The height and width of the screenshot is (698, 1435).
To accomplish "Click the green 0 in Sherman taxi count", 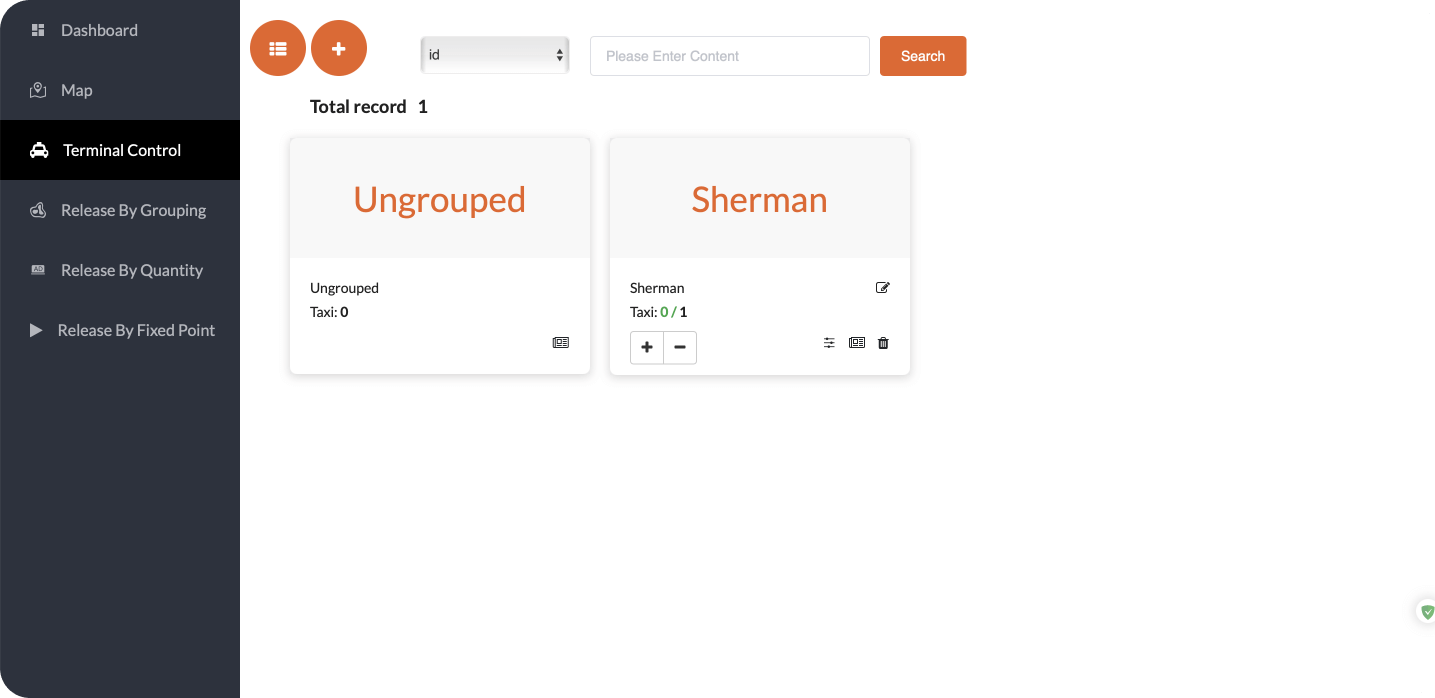I will 664,311.
